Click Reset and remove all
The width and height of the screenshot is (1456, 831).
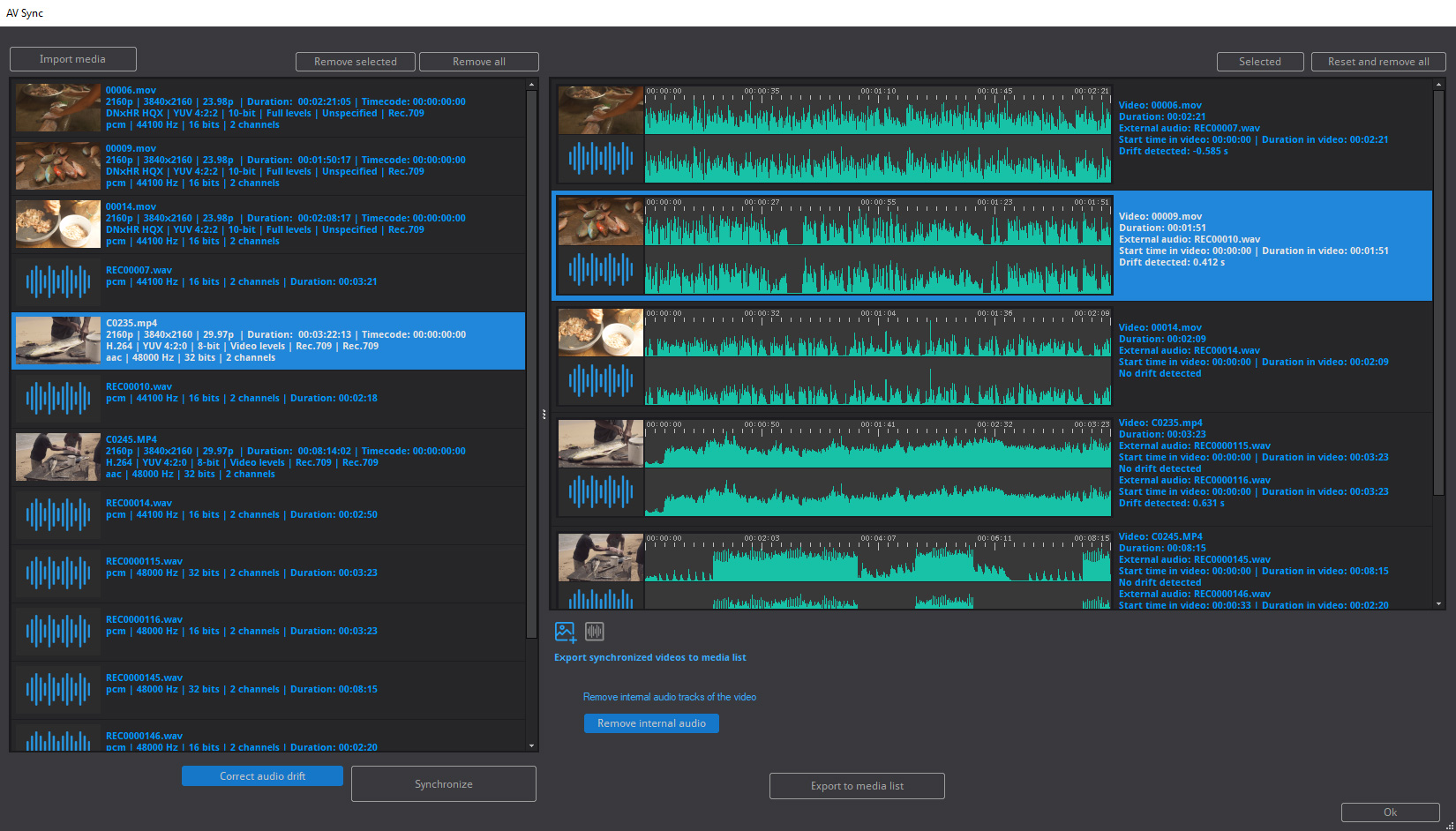pos(1378,62)
